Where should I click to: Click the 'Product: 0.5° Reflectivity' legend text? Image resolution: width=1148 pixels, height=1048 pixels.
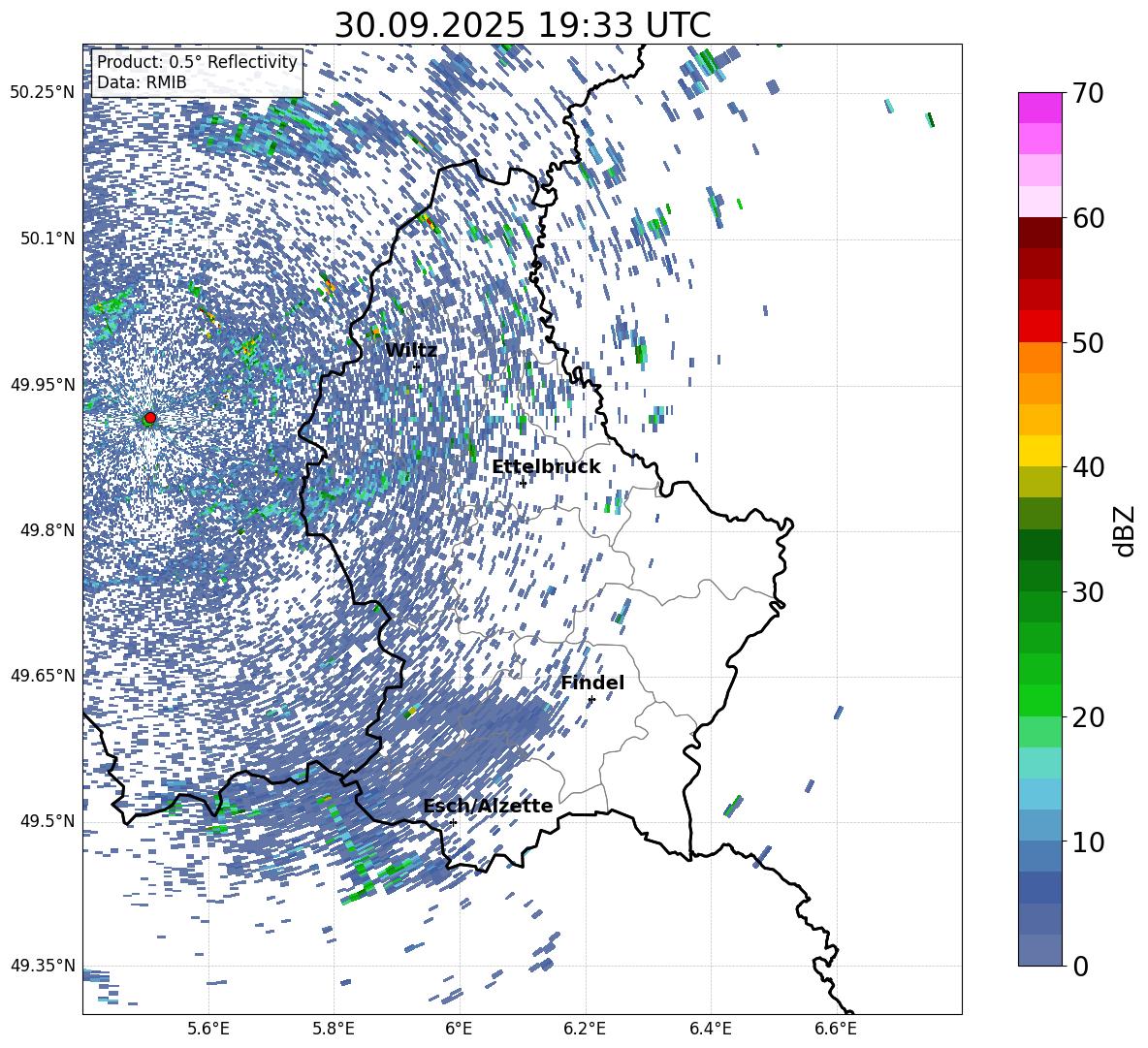pos(197,61)
